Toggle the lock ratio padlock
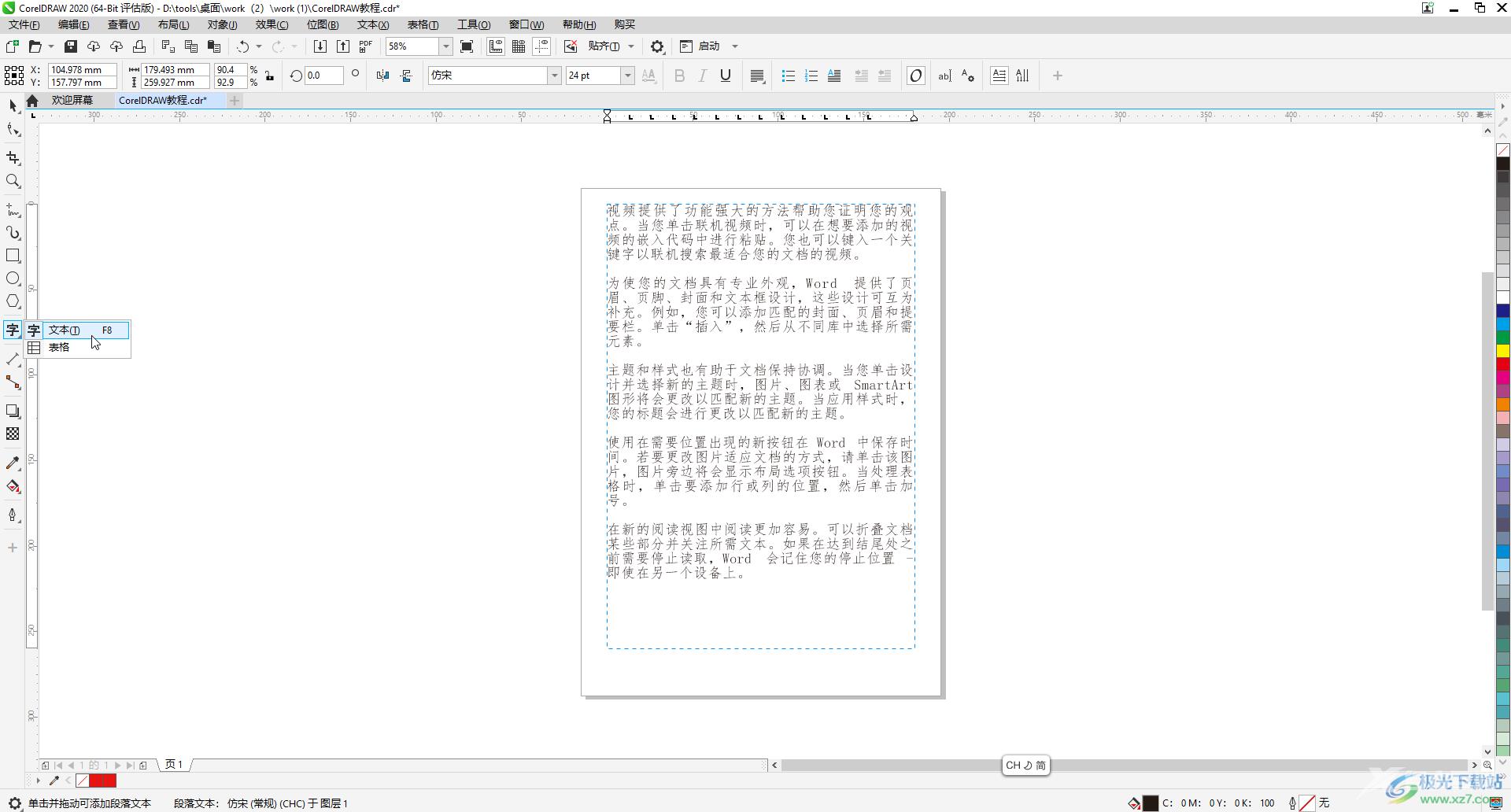Screen dimensions: 1511x812 [x=269, y=76]
